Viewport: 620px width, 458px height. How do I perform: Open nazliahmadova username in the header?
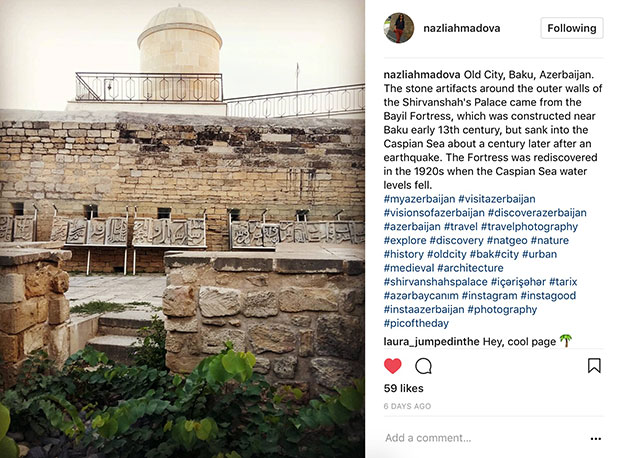pyautogui.click(x=461, y=28)
